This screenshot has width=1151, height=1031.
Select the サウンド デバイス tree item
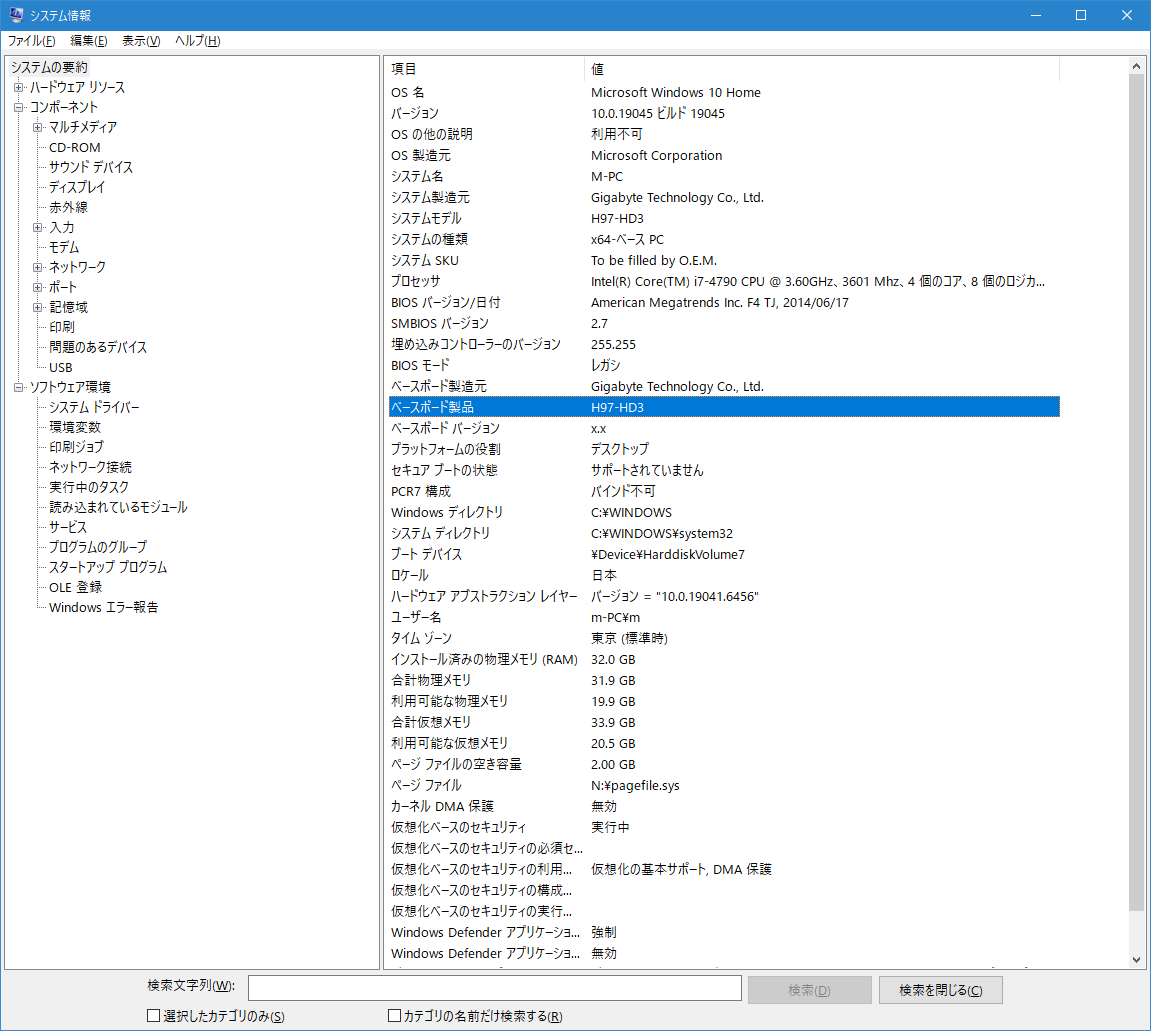91,167
